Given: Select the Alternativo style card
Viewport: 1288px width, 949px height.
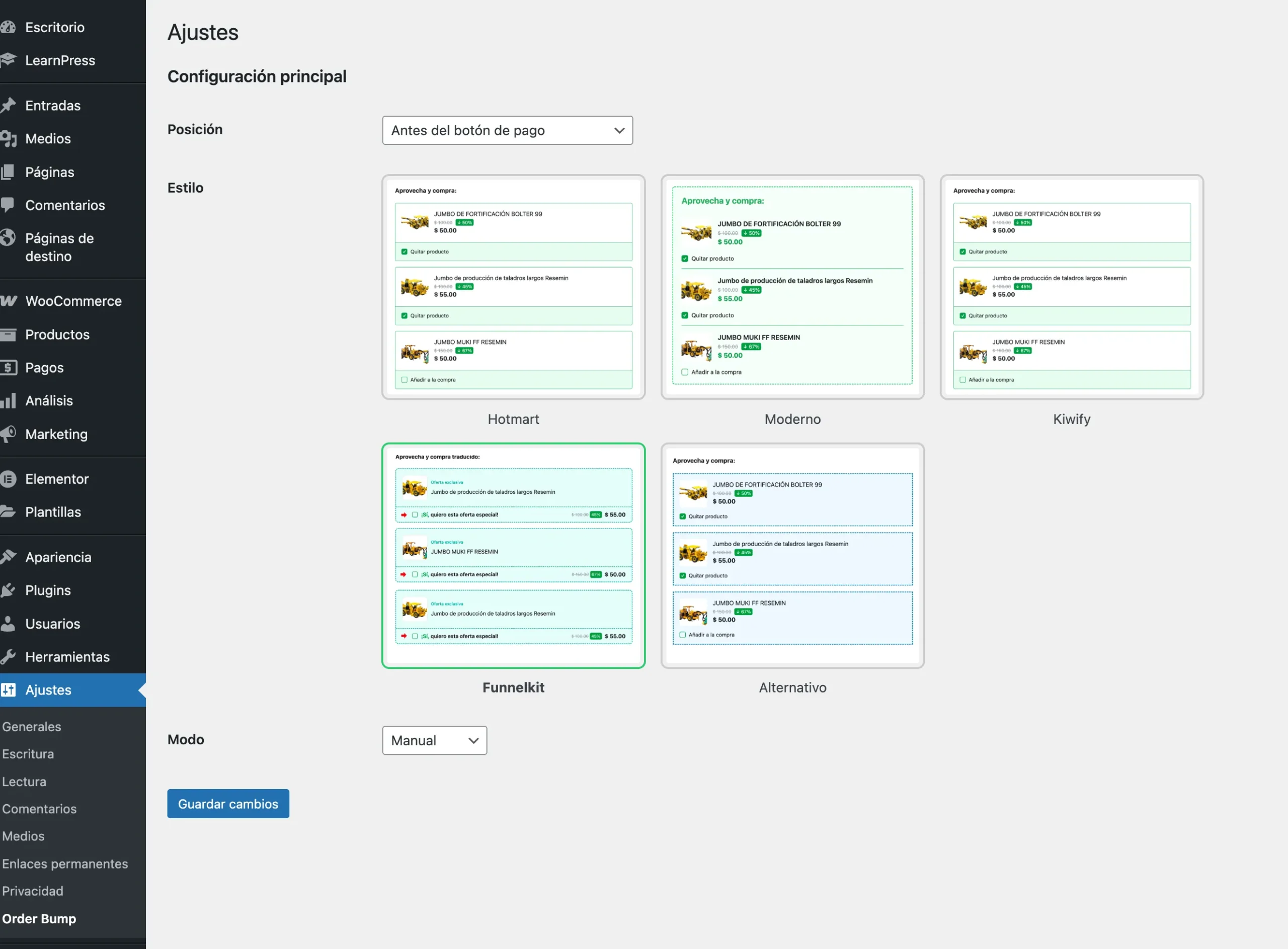Looking at the screenshot, I should 792,556.
